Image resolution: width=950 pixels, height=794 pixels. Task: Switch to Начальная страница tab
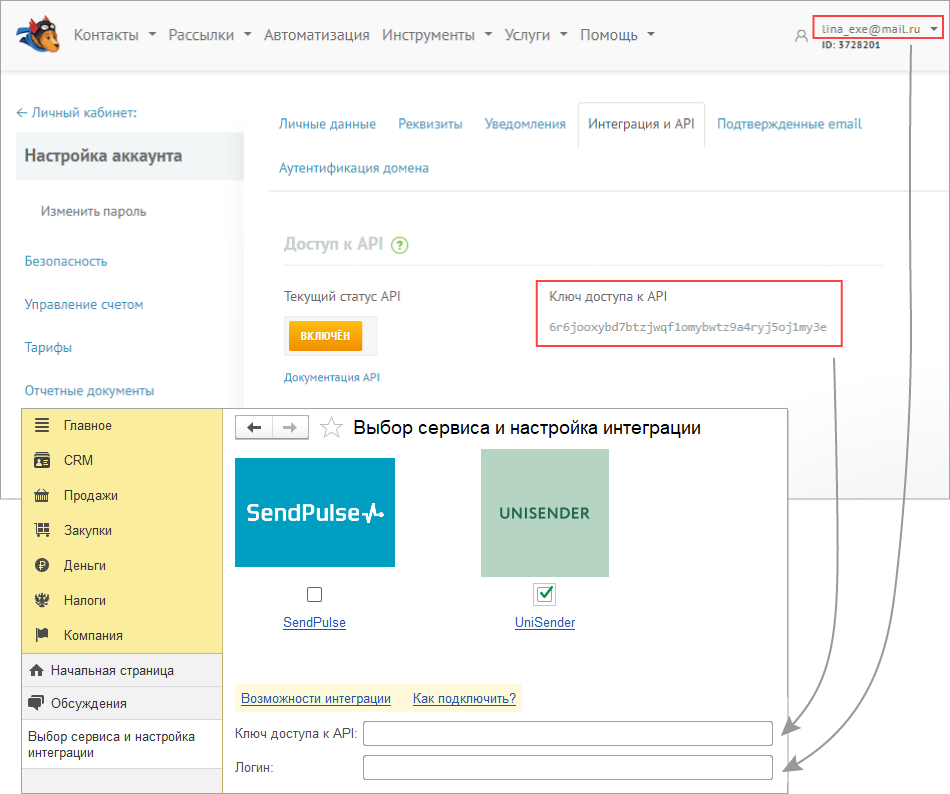coord(122,670)
